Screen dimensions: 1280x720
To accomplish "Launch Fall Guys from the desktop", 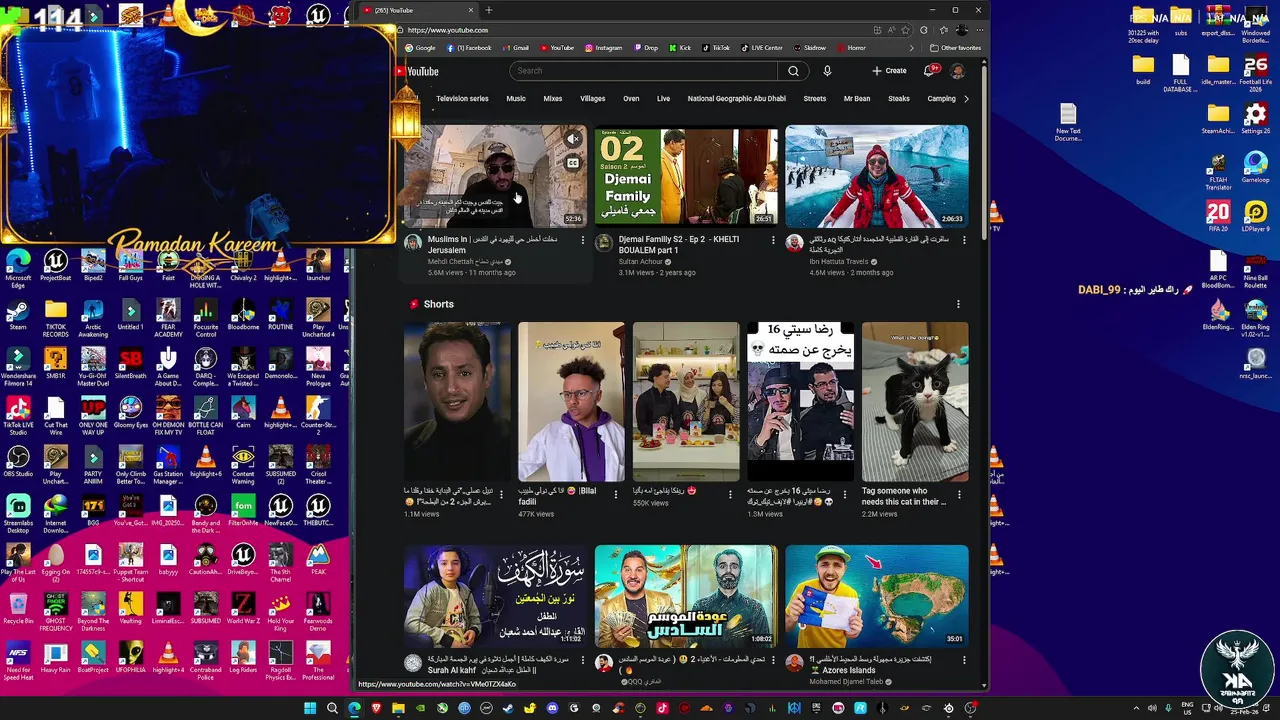I will pyautogui.click(x=130, y=265).
